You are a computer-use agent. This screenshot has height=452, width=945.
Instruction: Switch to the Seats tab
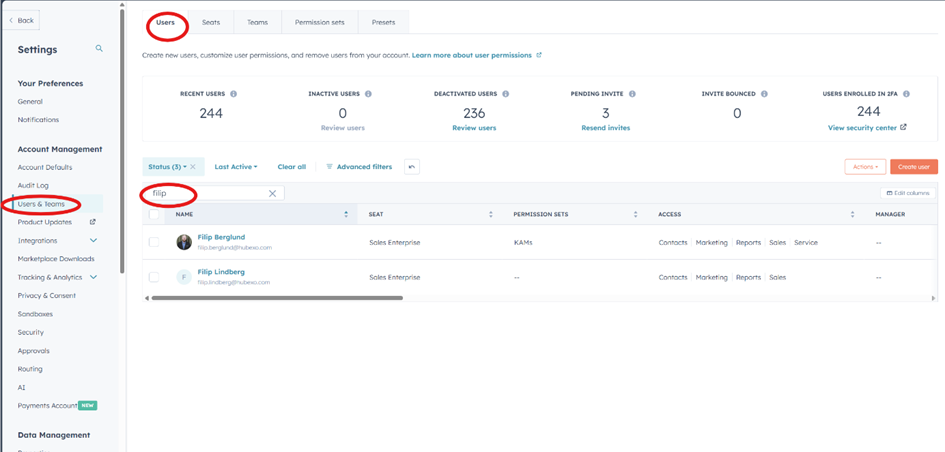coord(211,22)
